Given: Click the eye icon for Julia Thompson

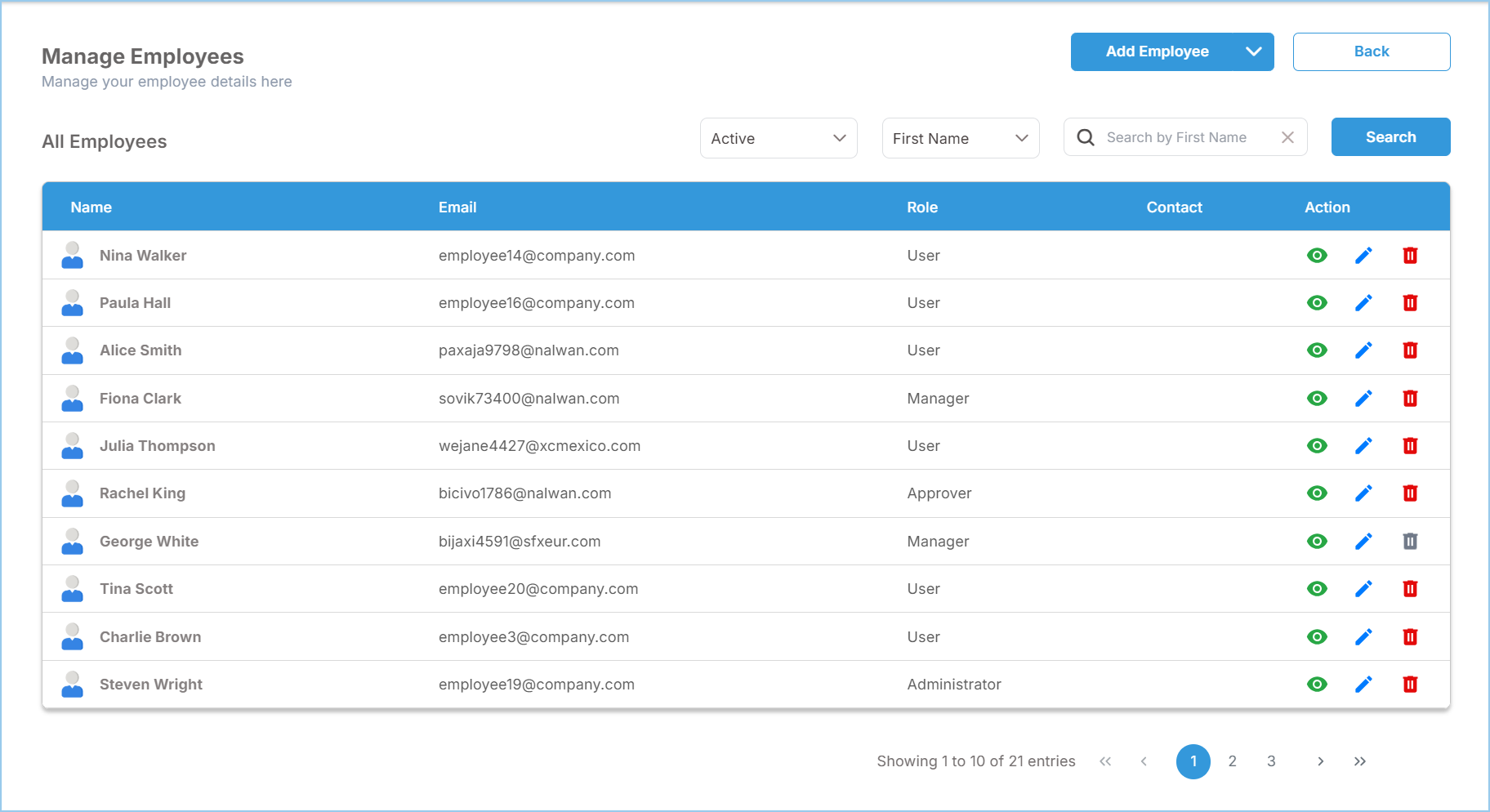Looking at the screenshot, I should click(1317, 446).
